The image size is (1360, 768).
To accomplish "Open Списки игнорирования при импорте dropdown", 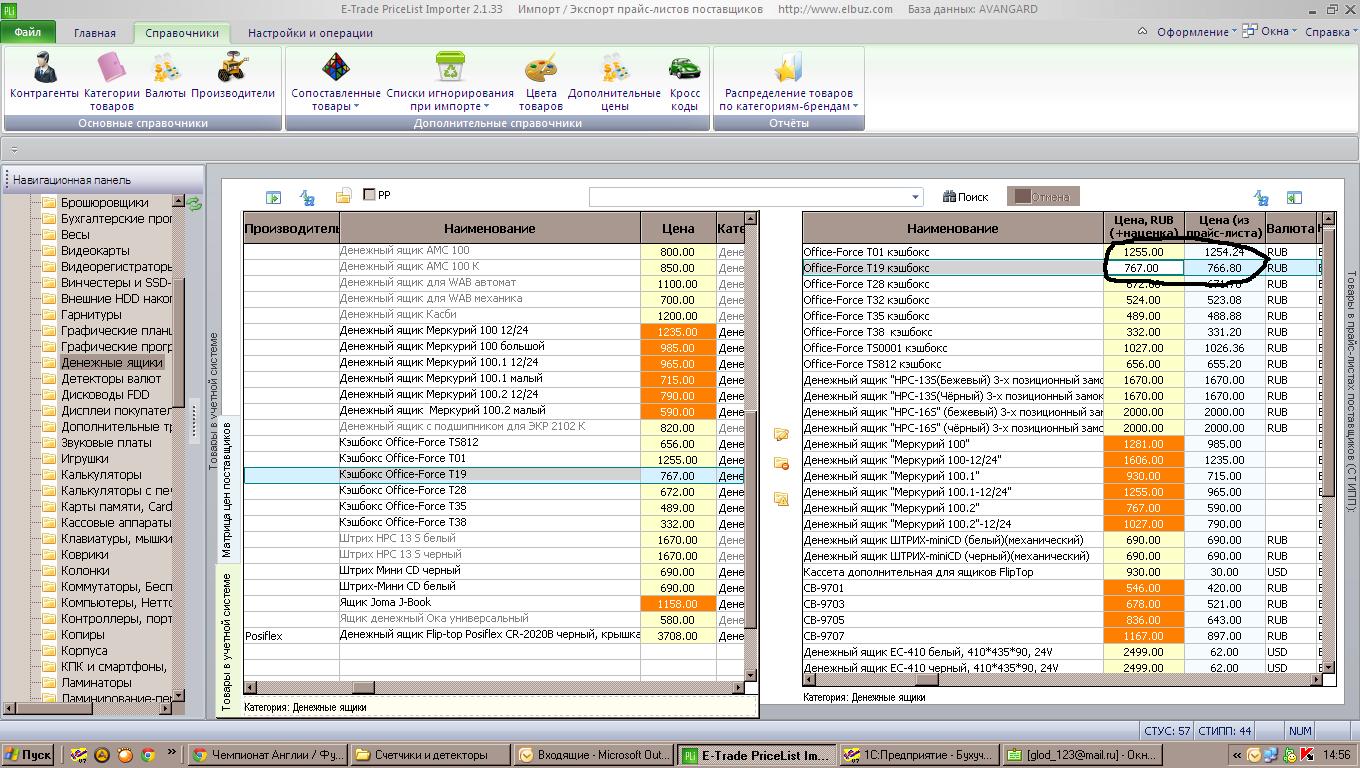I will (450, 82).
